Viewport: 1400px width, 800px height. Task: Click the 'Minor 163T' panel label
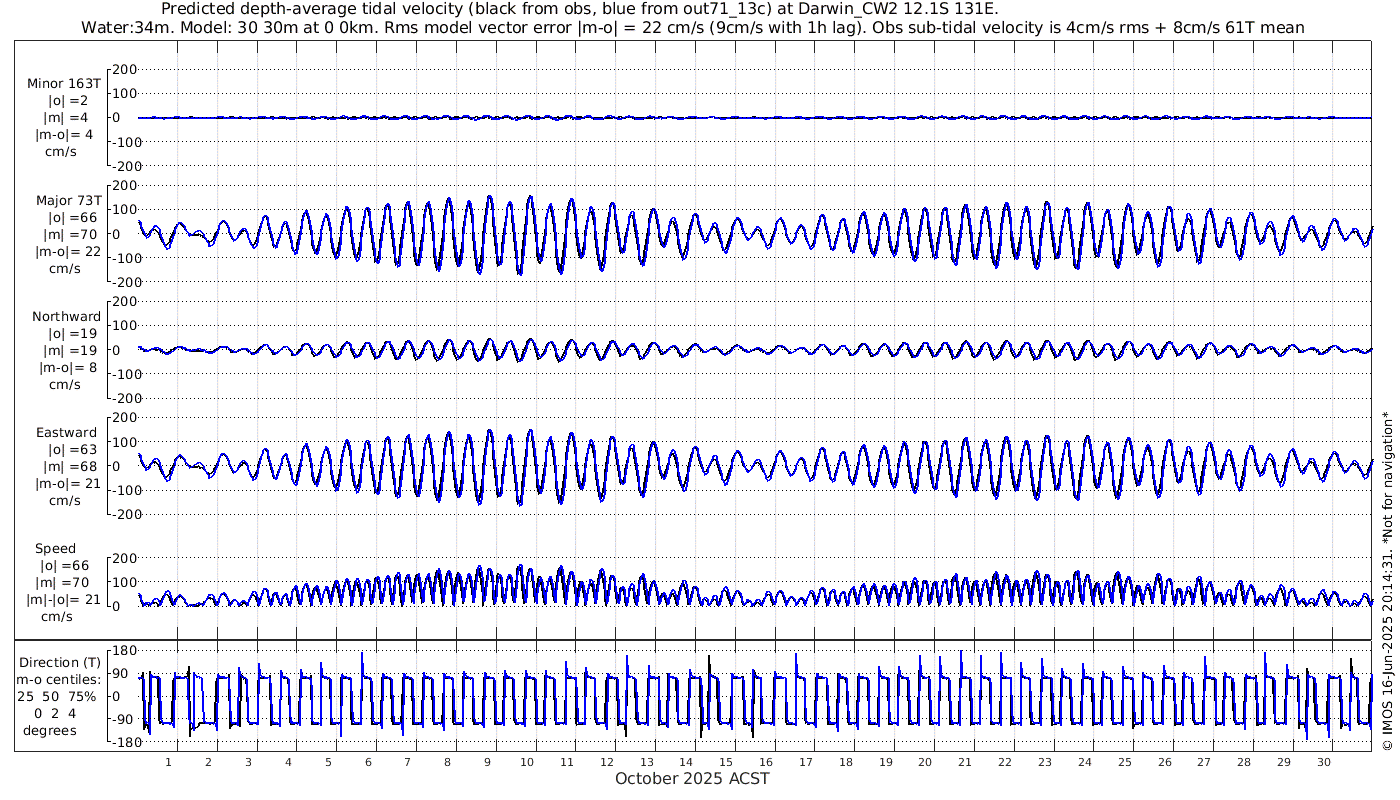coord(64,83)
